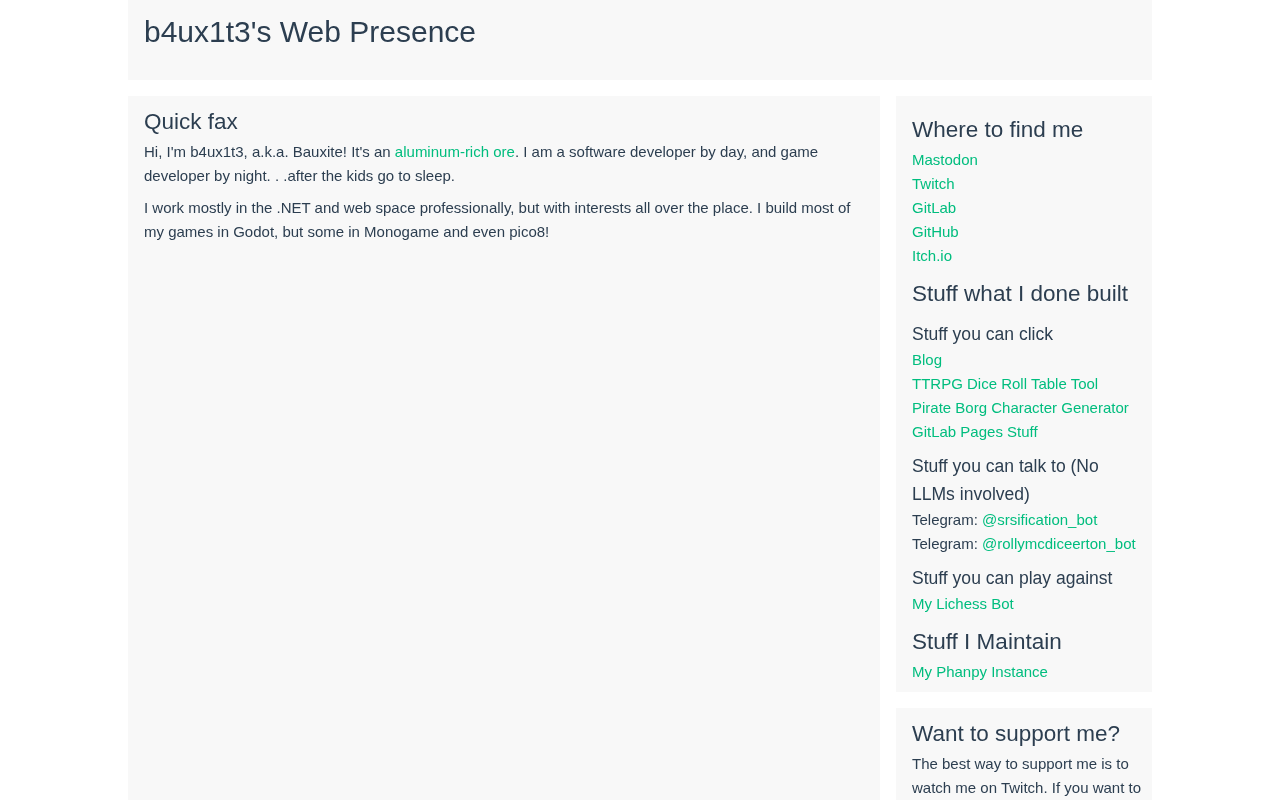This screenshot has width=1280, height=800.
Task: Click the b4ux1t3's Web Presence site title
Action: [310, 32]
